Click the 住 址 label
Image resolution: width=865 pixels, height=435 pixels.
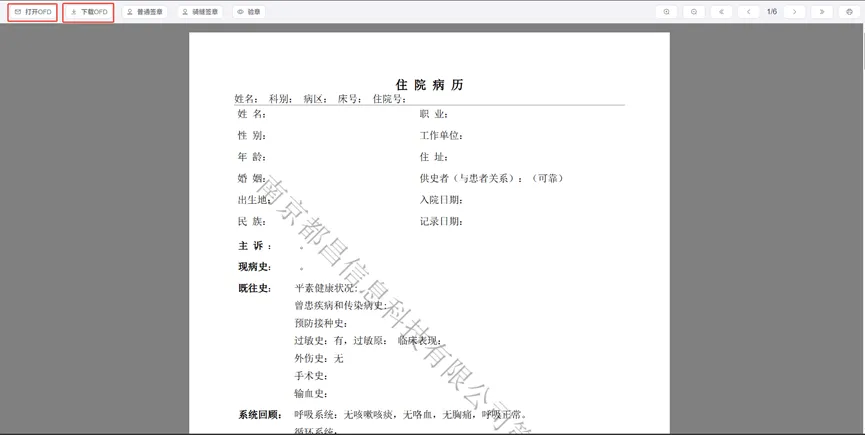pos(434,157)
